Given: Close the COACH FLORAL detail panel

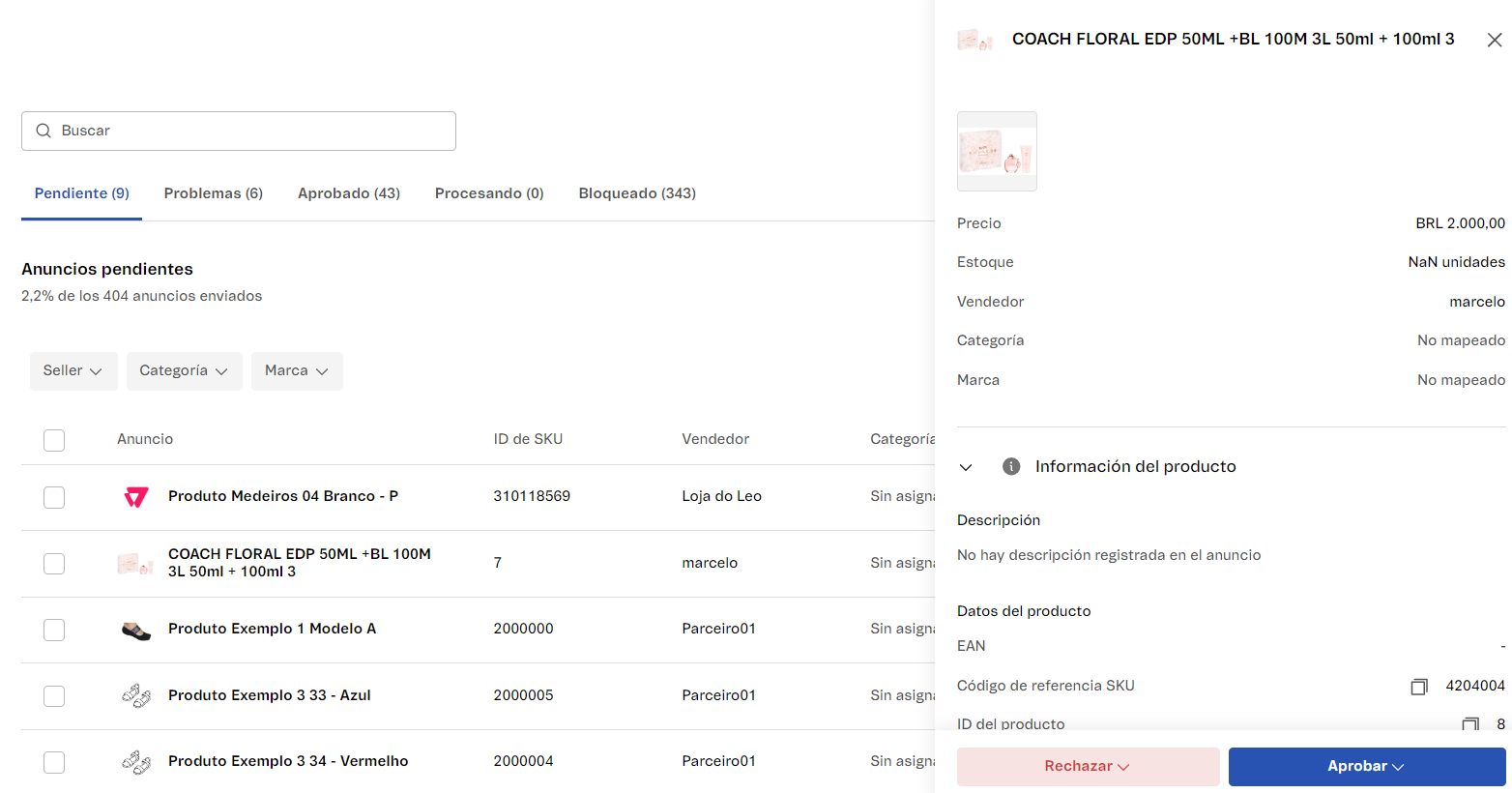Looking at the screenshot, I should [1494, 40].
